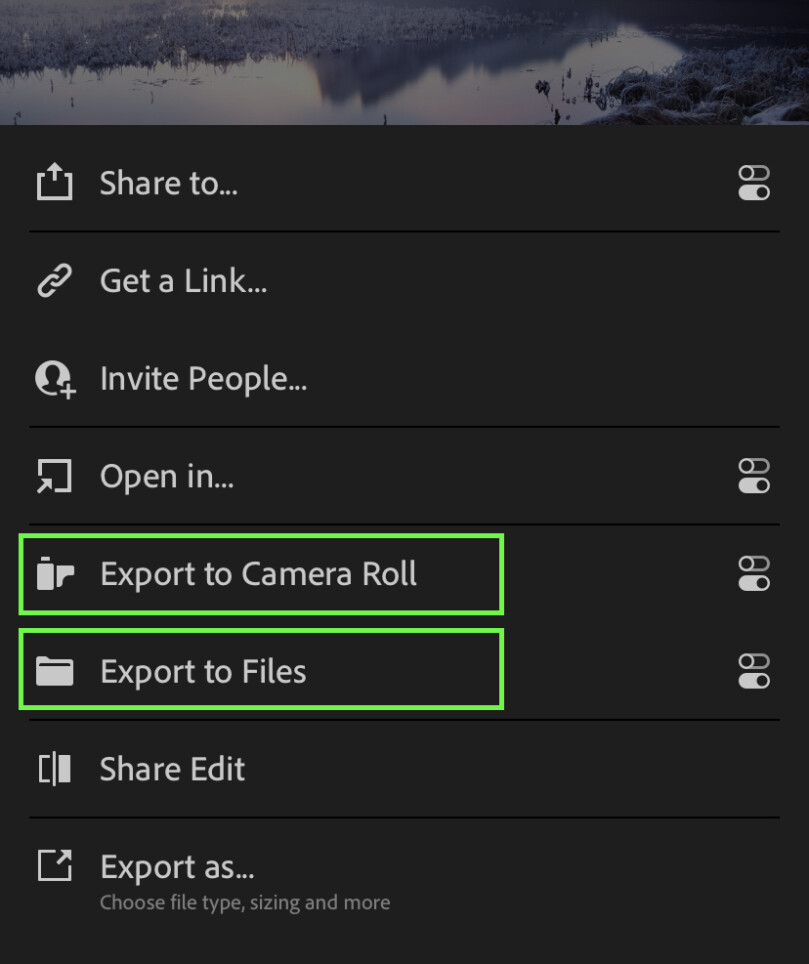Select the Open in option
Image resolution: width=809 pixels, height=964 pixels.
coord(167,476)
